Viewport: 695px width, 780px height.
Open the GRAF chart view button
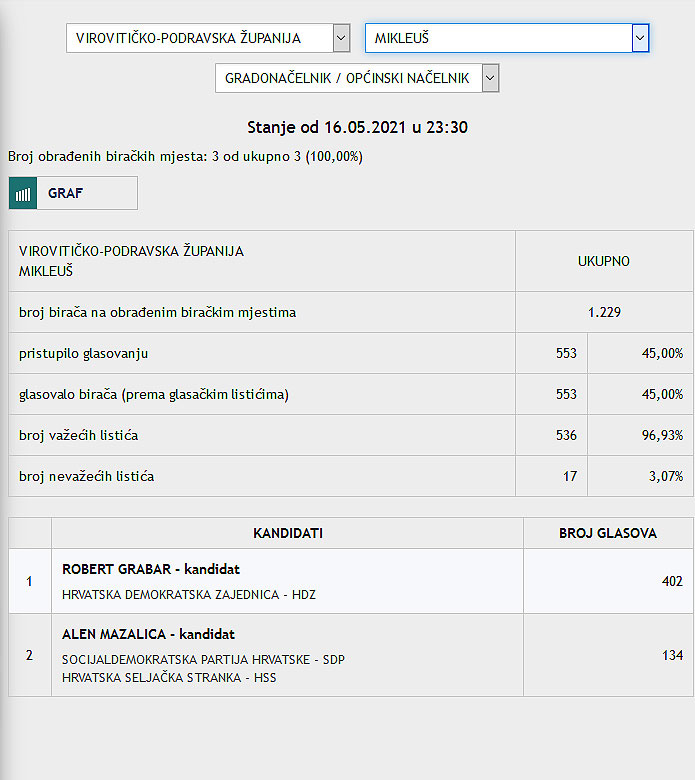click(73, 193)
